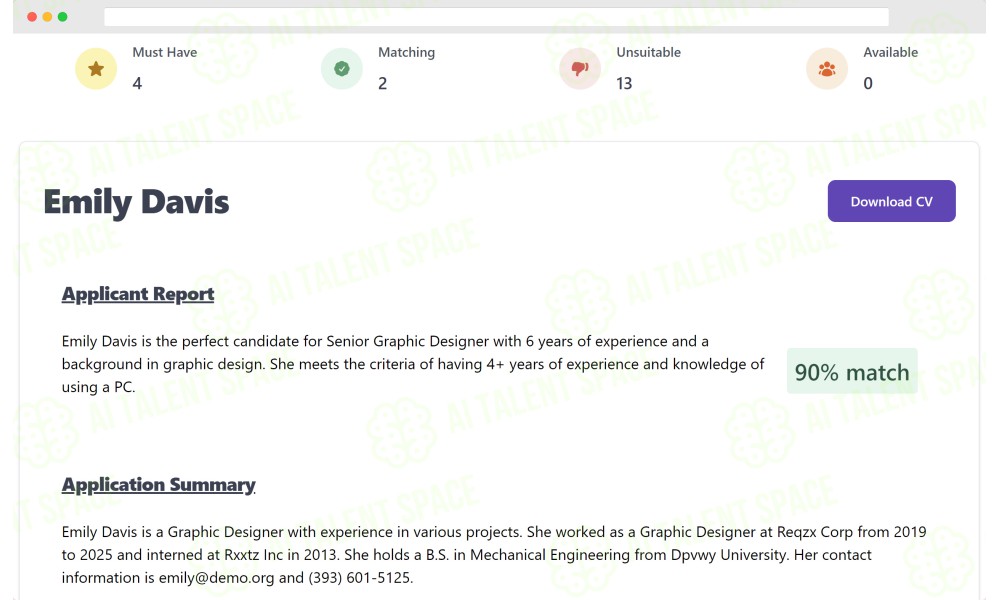Click the 90% match badge
1000x600 pixels.
pos(852,371)
